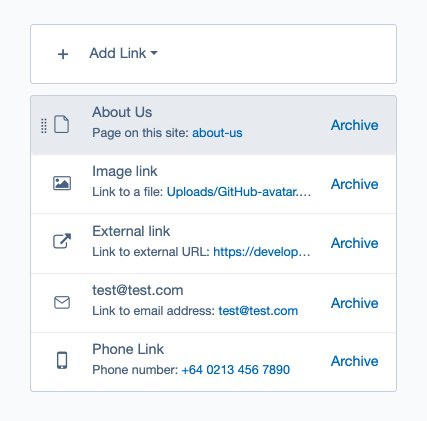Click the external link icon
427x421 pixels.
pyautogui.click(x=62, y=241)
